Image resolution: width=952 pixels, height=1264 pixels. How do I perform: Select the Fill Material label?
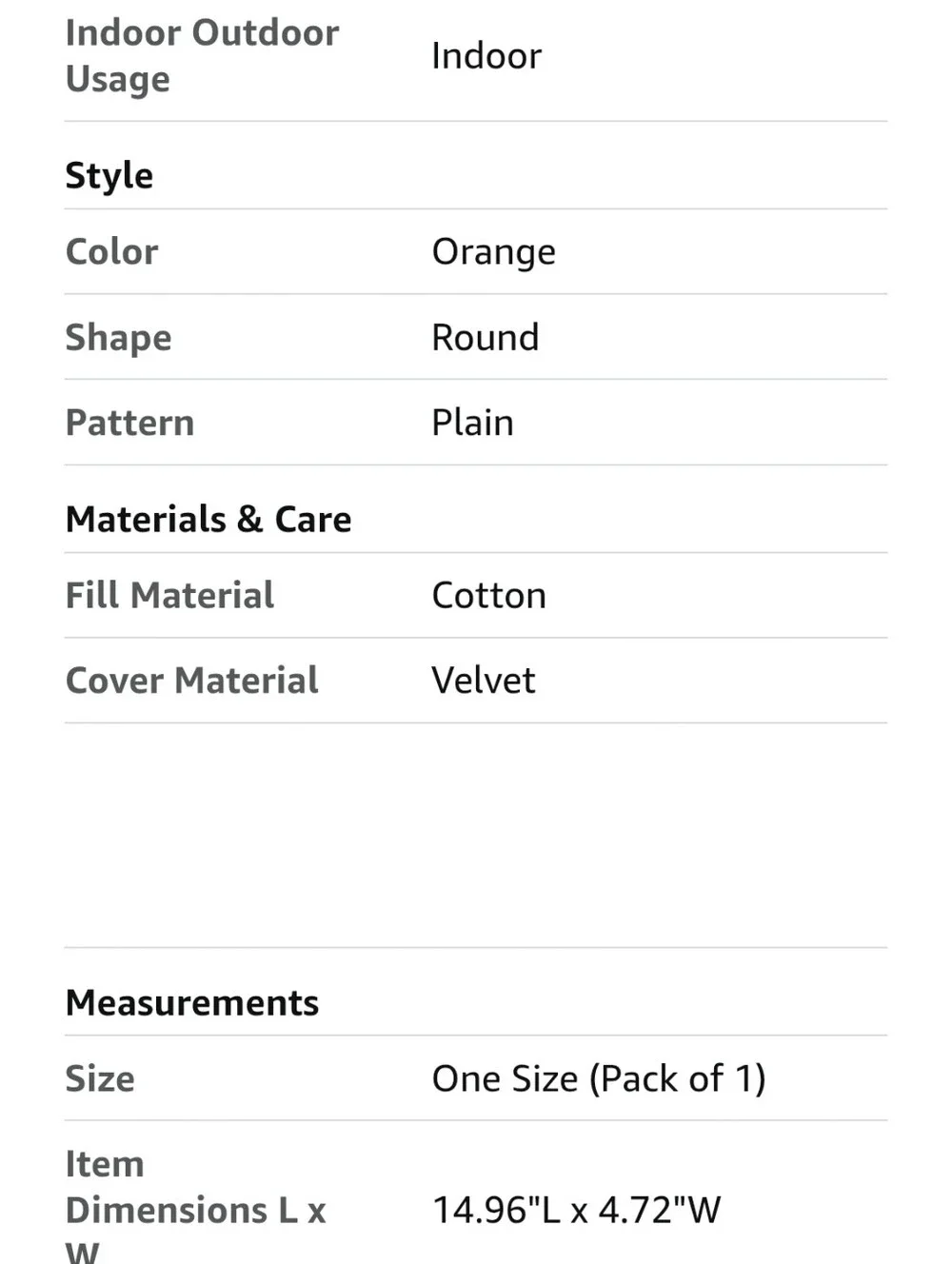pyautogui.click(x=170, y=595)
